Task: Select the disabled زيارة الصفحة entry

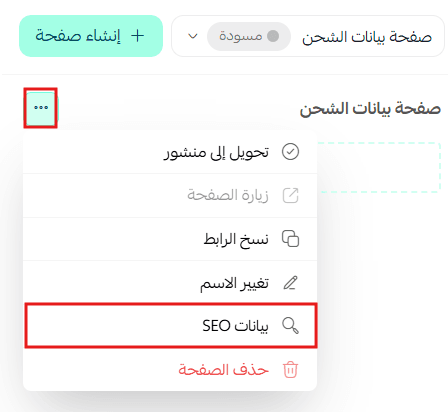Action: tap(170, 195)
